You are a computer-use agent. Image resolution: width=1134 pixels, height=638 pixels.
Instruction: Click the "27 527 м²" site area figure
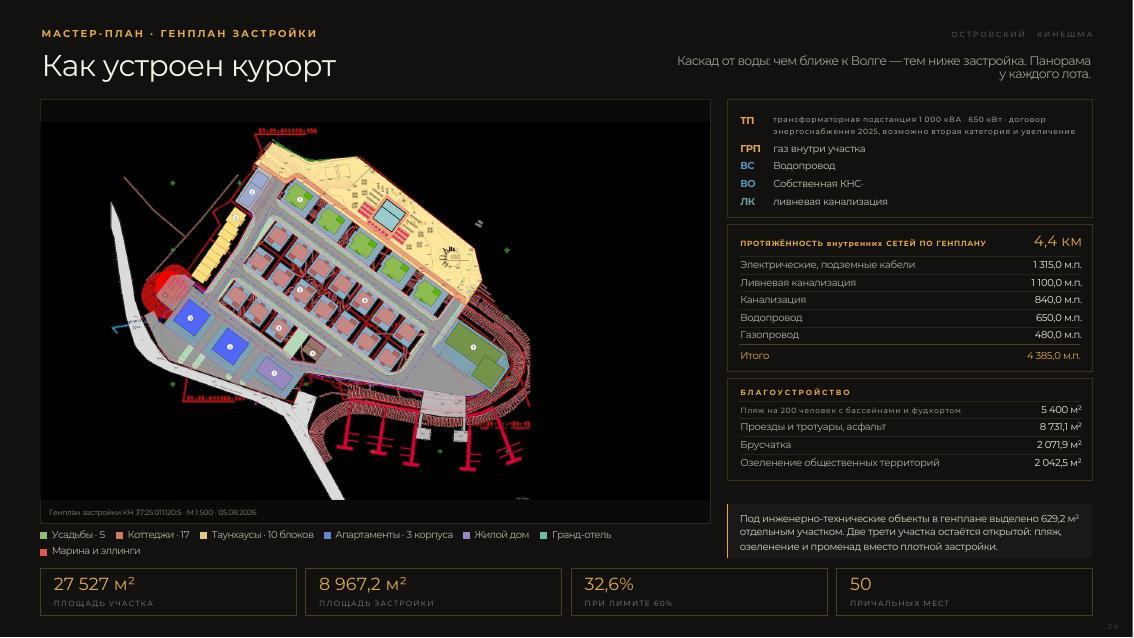(94, 584)
